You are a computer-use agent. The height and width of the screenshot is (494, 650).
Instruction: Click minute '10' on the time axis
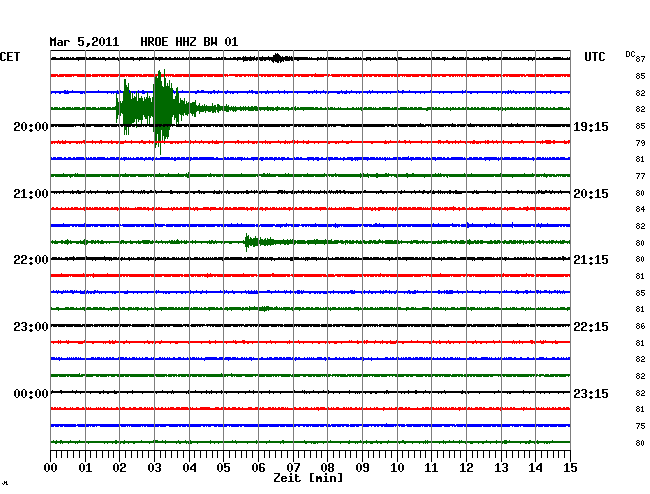click(x=397, y=468)
